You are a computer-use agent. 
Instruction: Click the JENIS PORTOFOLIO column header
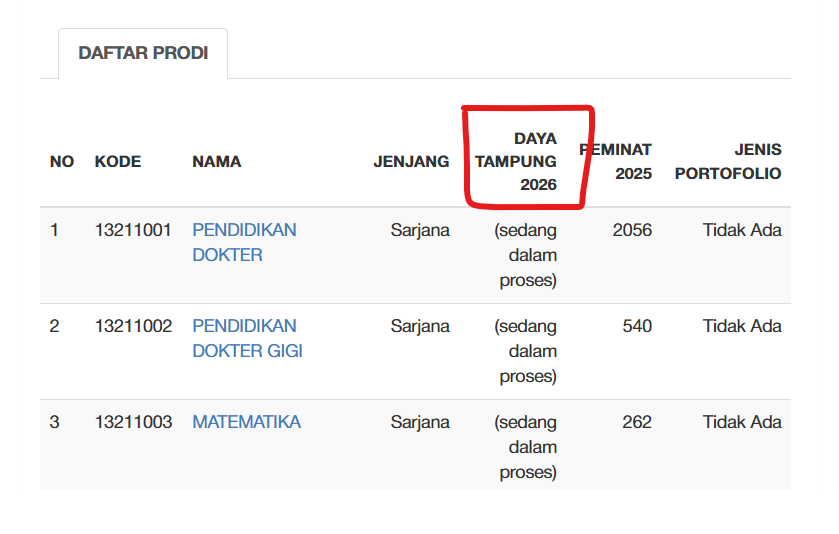coord(728,161)
